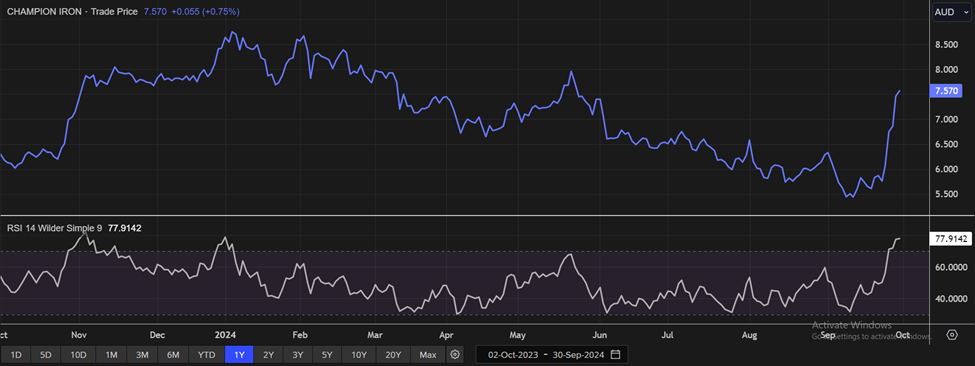
Task: Click the May label on time axis
Action: click(x=518, y=335)
